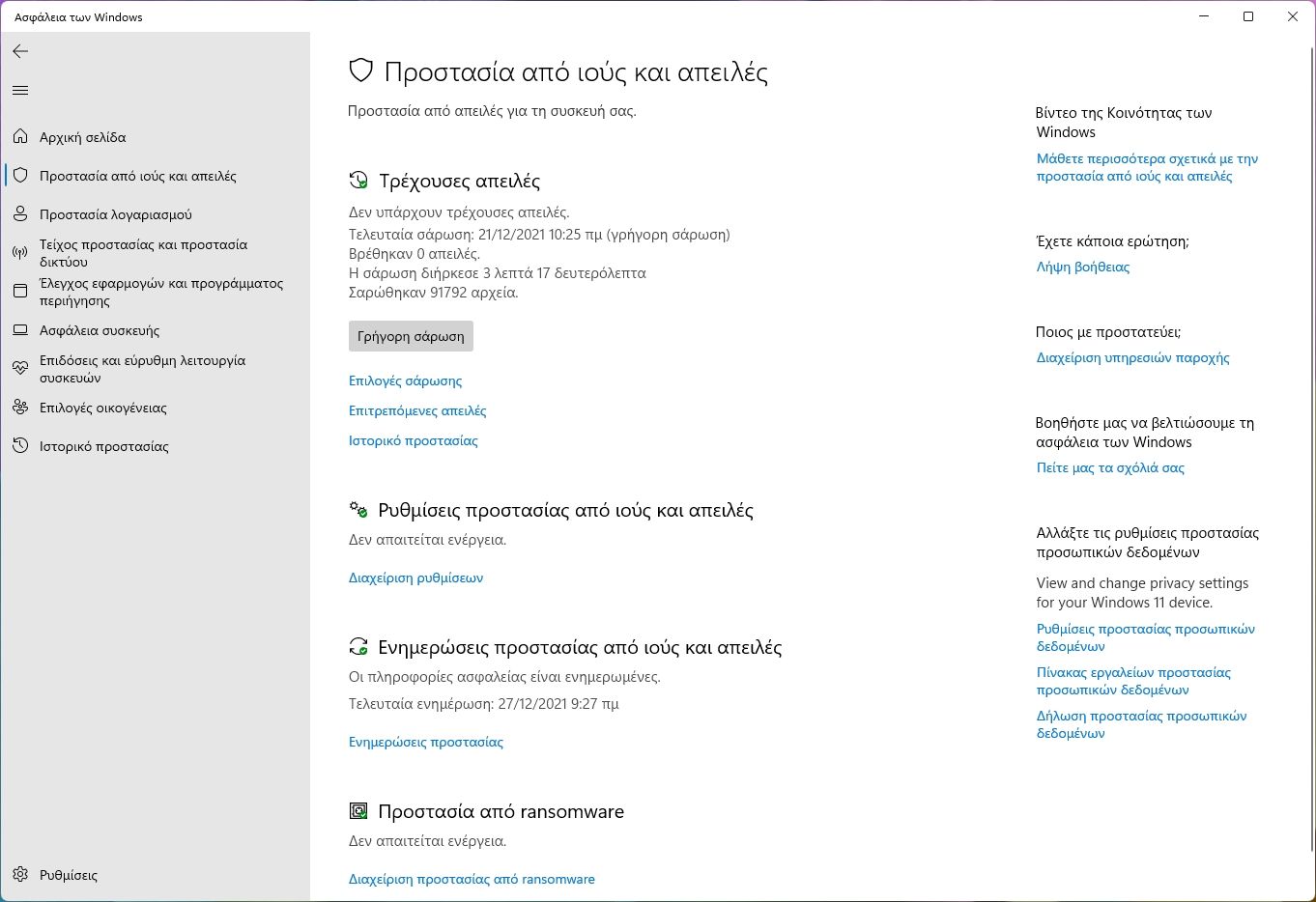Select Προστασία από ιούς και απειλές in sidebar
Screen dimensions: 1316x902
click(137, 176)
